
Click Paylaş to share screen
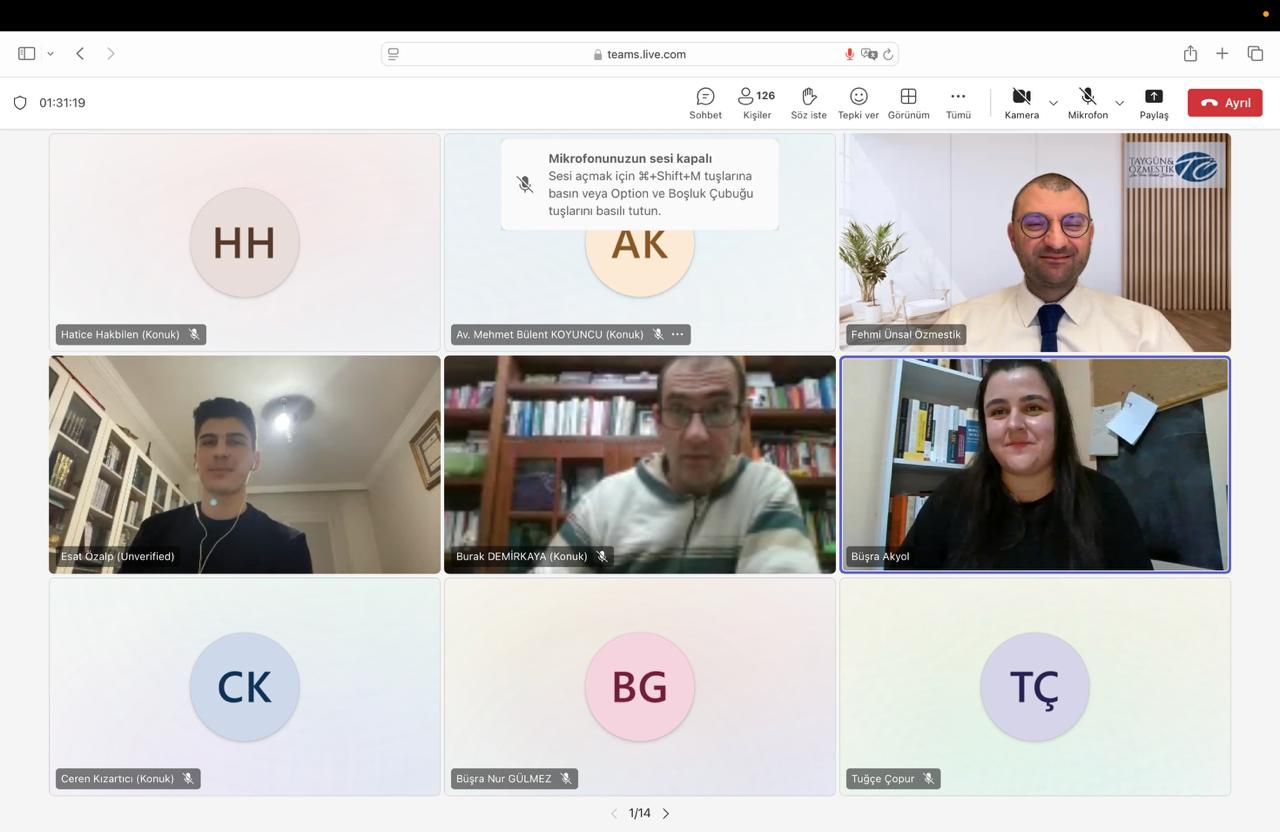click(x=1153, y=103)
